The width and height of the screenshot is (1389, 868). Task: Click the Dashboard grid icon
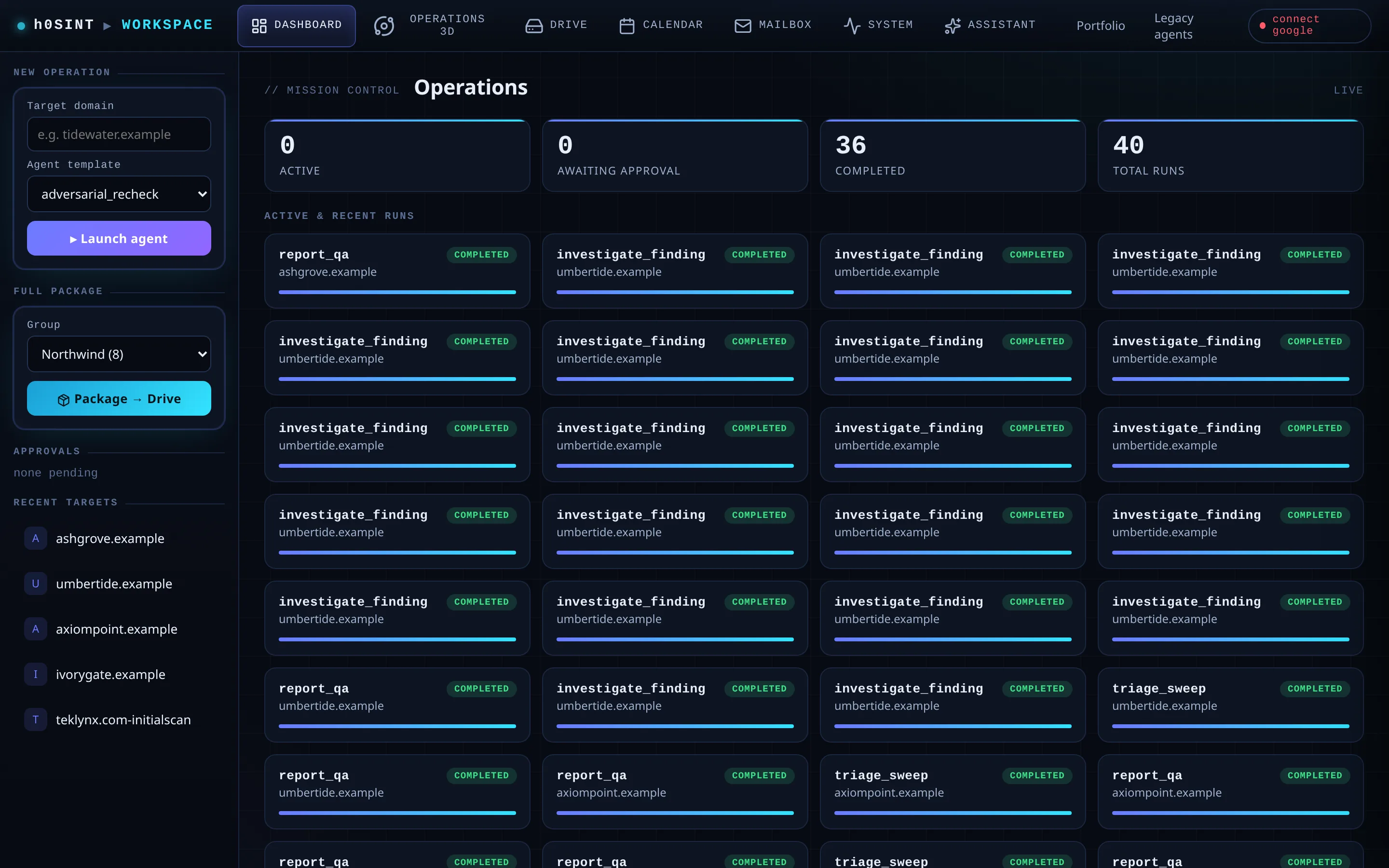[x=259, y=25]
